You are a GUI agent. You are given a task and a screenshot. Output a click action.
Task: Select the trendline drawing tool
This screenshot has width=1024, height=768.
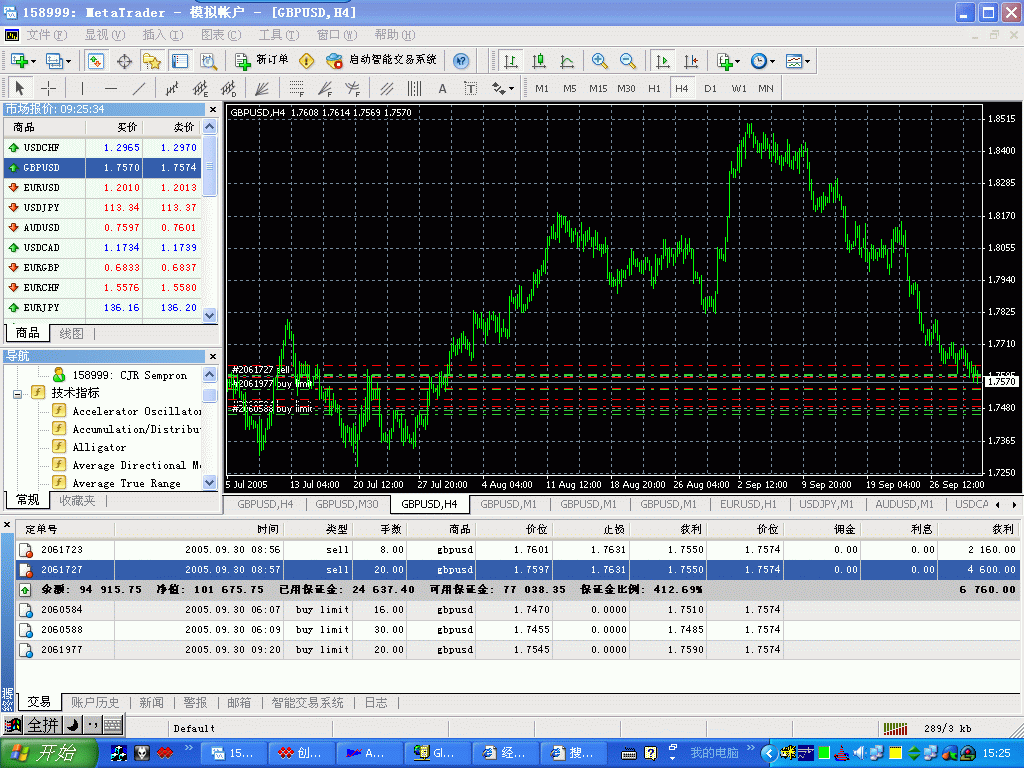139,88
